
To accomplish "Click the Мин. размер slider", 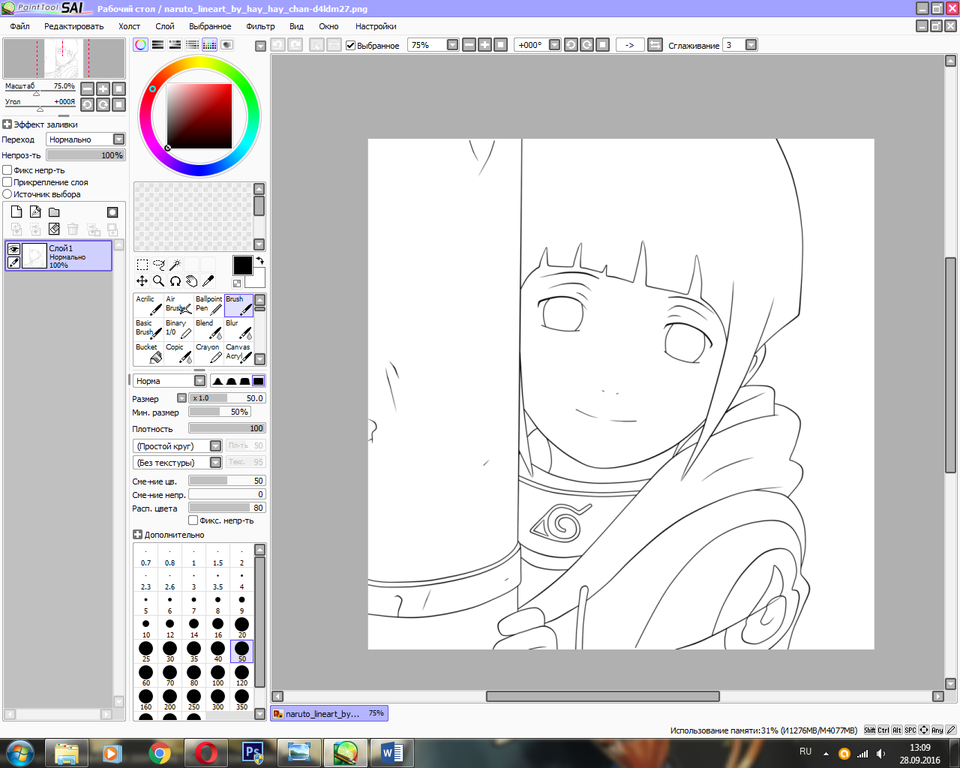I will pyautogui.click(x=219, y=412).
